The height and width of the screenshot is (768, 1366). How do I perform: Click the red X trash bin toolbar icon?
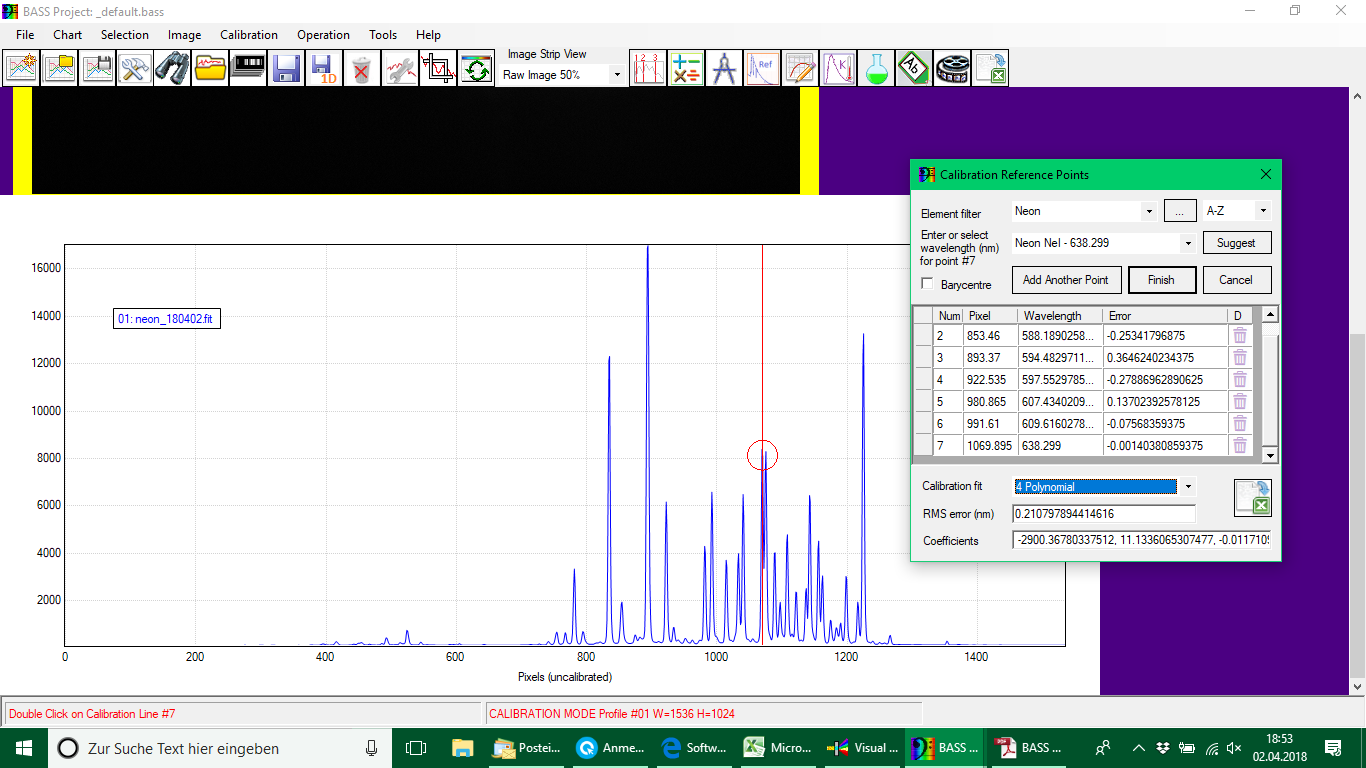coord(362,69)
